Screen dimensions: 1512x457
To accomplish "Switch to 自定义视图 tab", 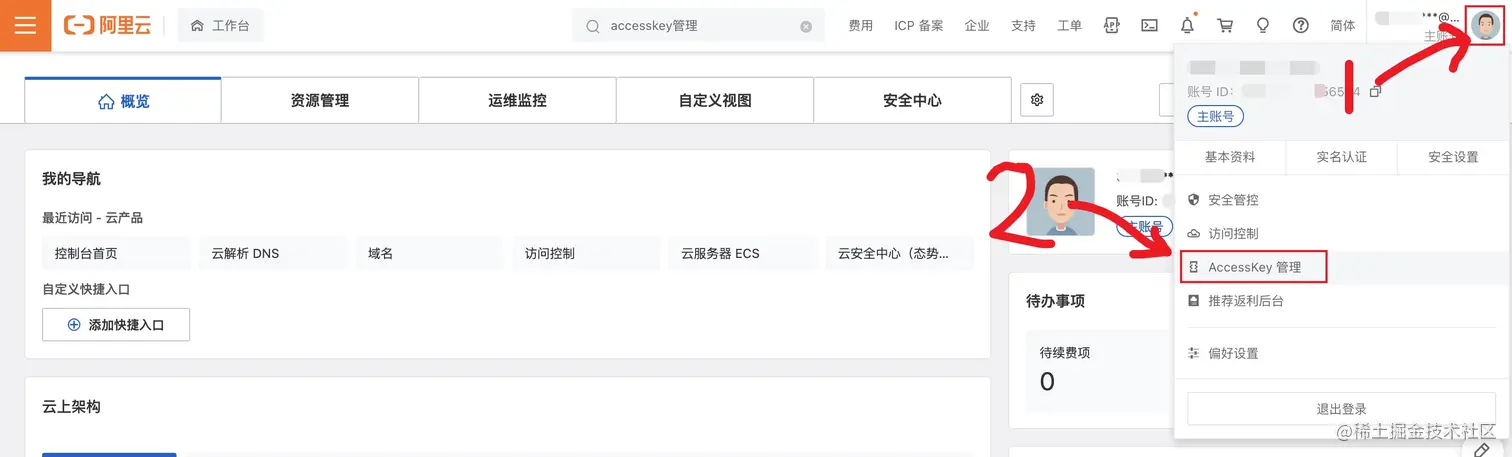I will [715, 100].
